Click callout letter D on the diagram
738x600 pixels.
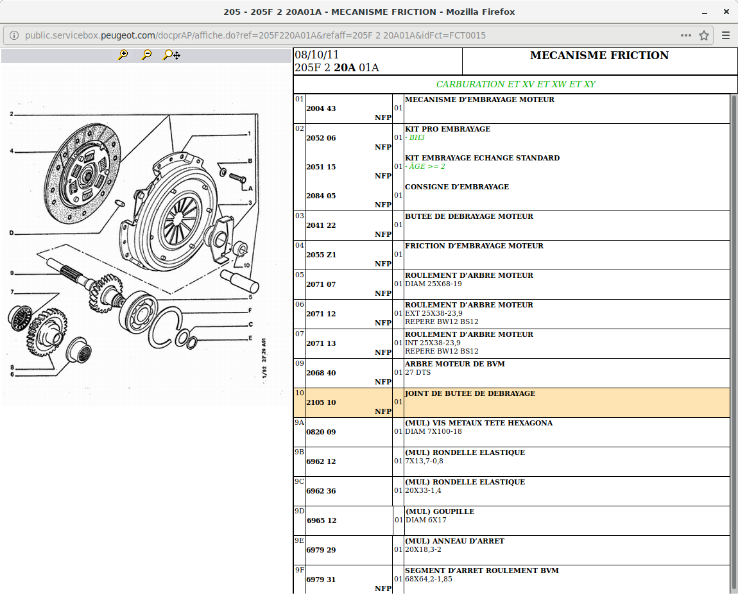(12, 233)
